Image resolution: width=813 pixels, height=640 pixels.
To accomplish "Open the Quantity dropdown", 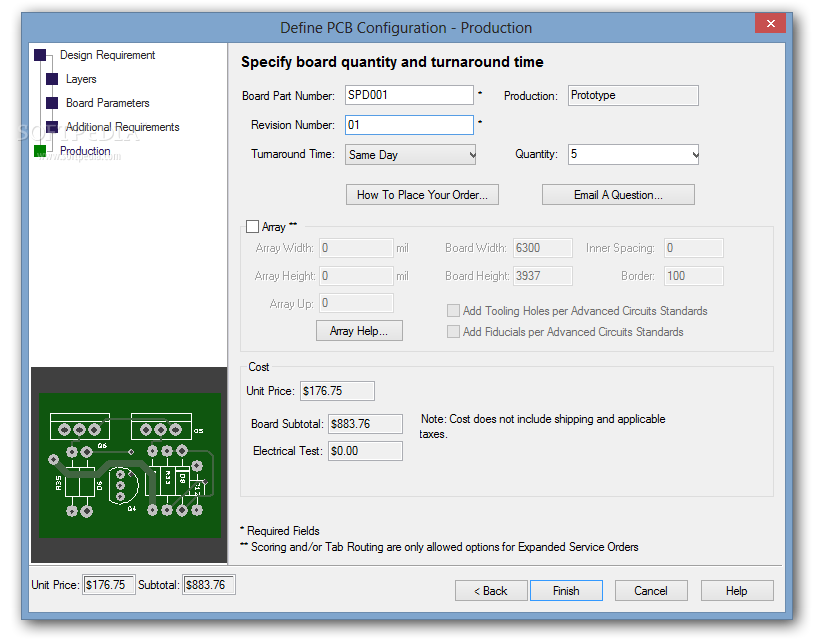I will (x=633, y=155).
